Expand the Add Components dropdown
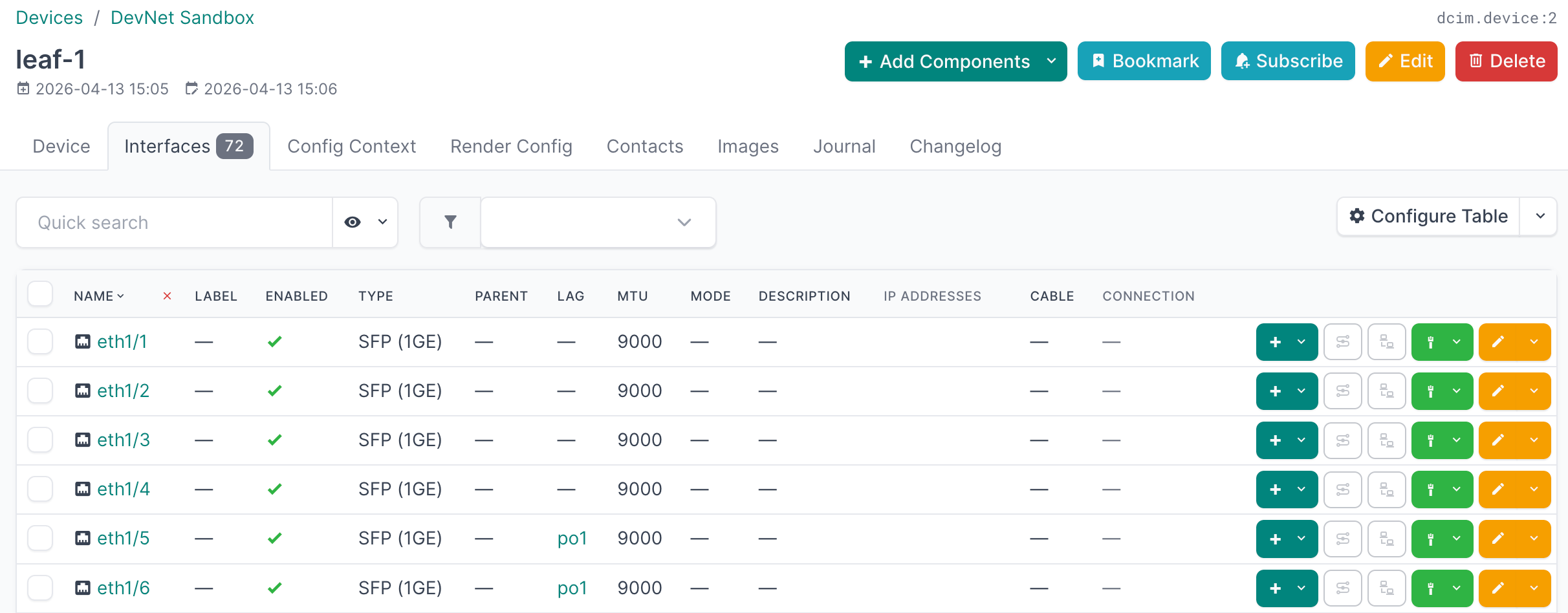1568x613 pixels. coord(1051,61)
